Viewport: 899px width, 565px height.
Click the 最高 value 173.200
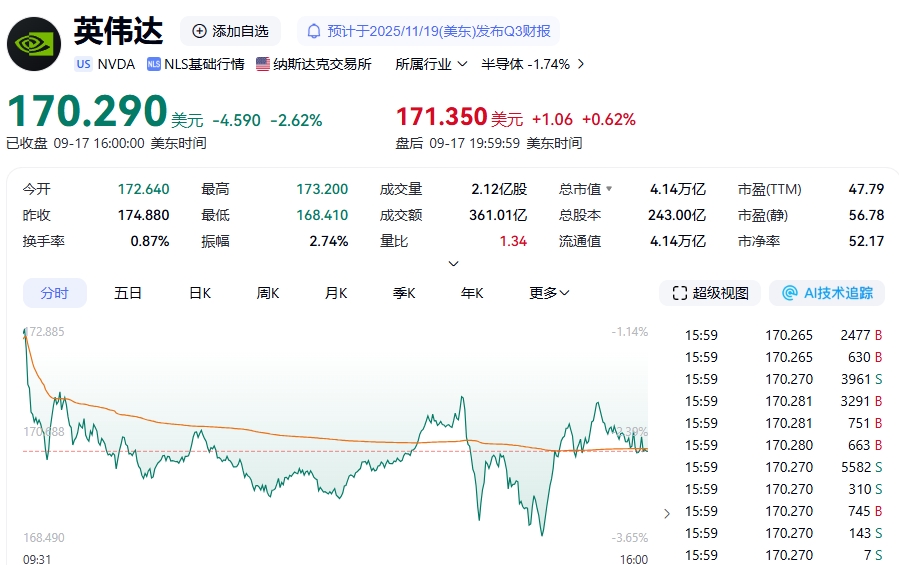tap(322, 189)
